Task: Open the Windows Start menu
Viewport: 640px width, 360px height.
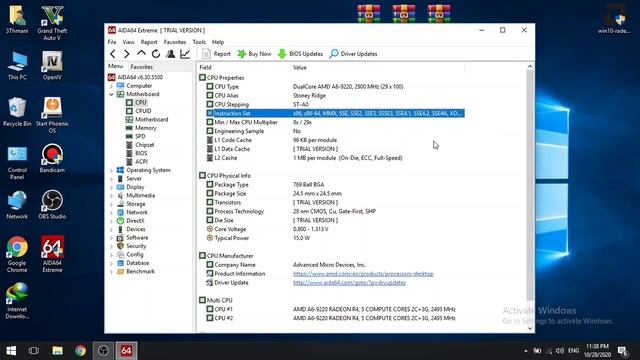Action: pos(11,351)
